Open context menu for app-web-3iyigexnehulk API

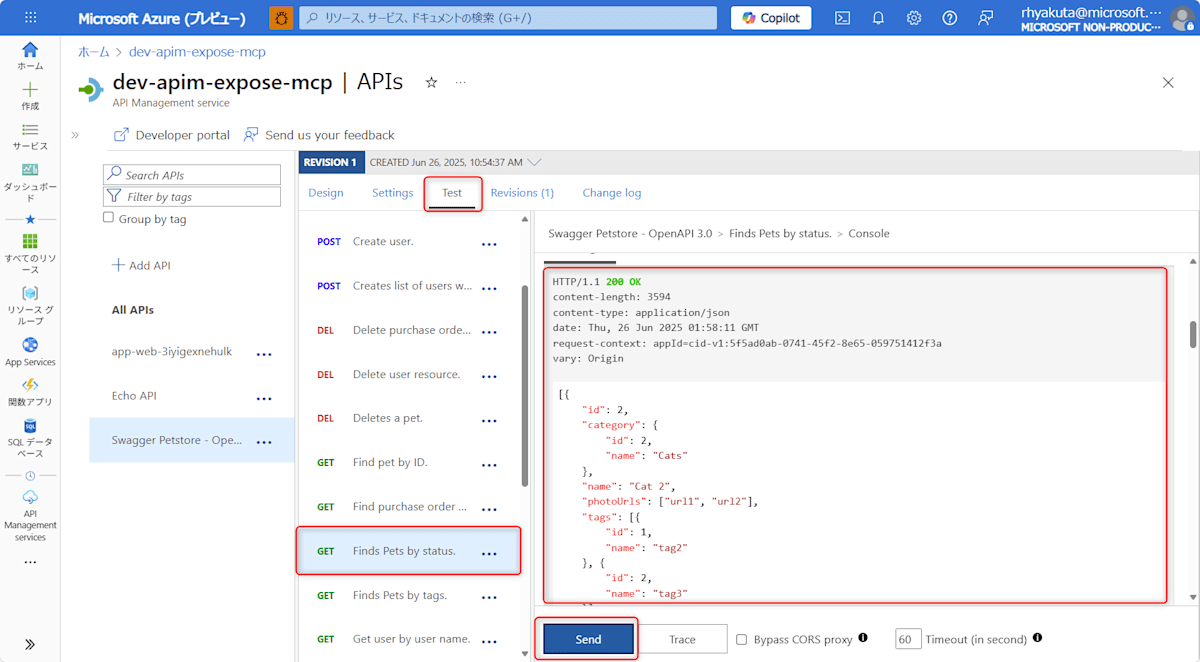click(x=264, y=354)
